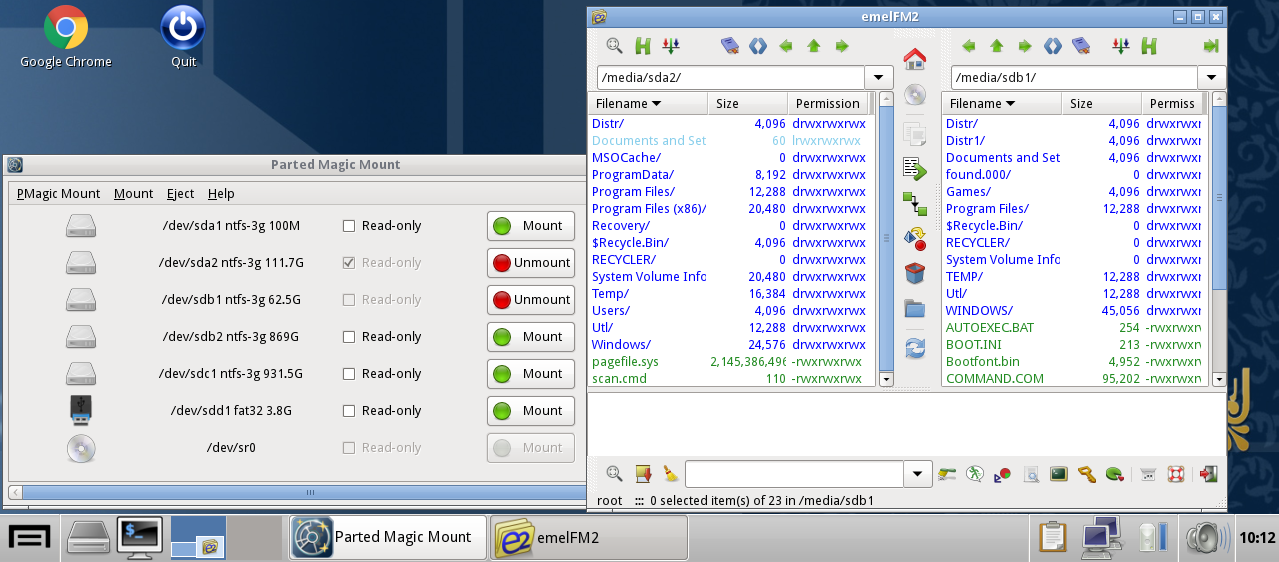Click the right pane vertical scrollbar thumb

point(1218,198)
